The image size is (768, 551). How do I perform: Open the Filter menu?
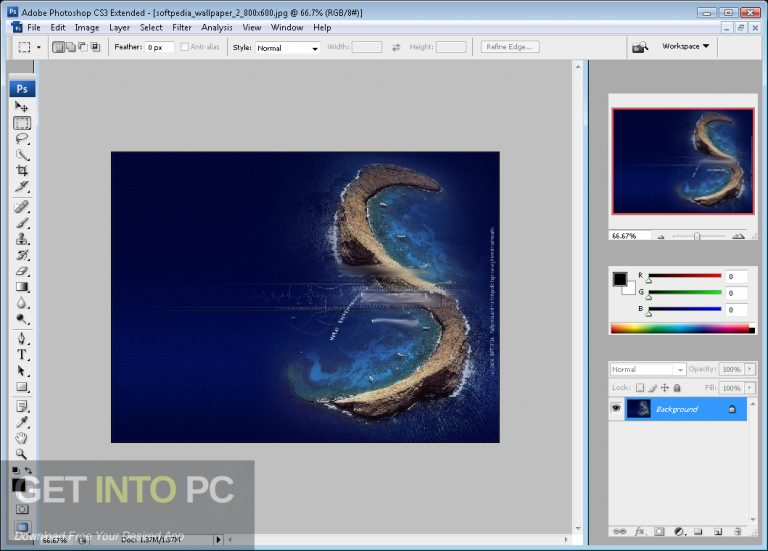click(x=182, y=27)
